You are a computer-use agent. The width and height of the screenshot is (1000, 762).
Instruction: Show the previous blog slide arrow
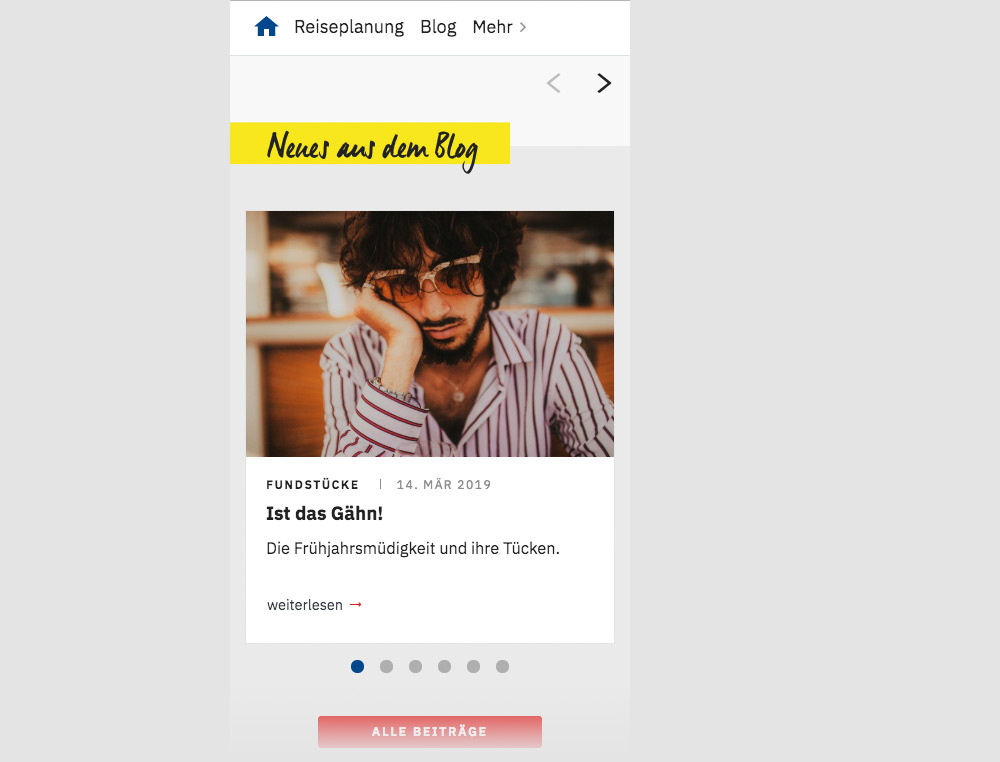pyautogui.click(x=554, y=83)
